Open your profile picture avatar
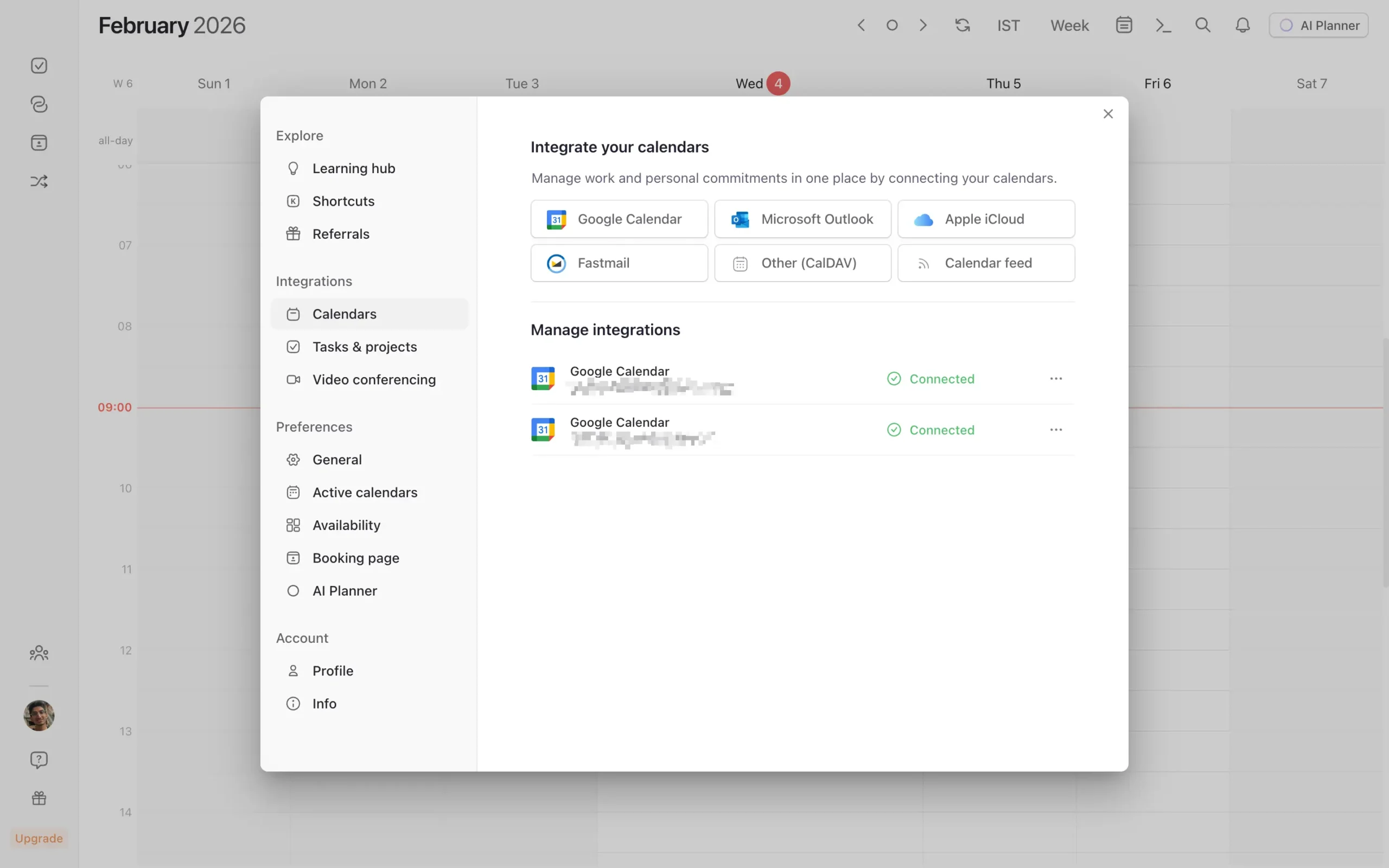 (x=39, y=716)
